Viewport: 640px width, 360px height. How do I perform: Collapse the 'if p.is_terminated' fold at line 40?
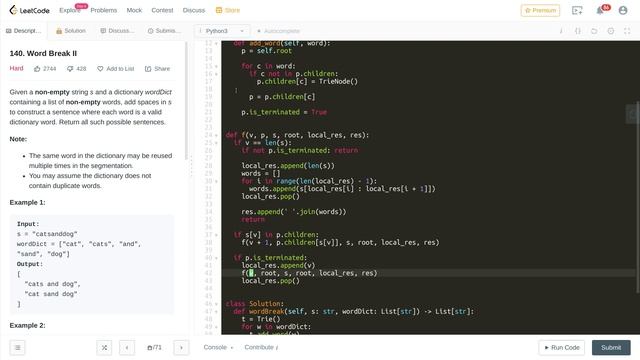[216, 258]
